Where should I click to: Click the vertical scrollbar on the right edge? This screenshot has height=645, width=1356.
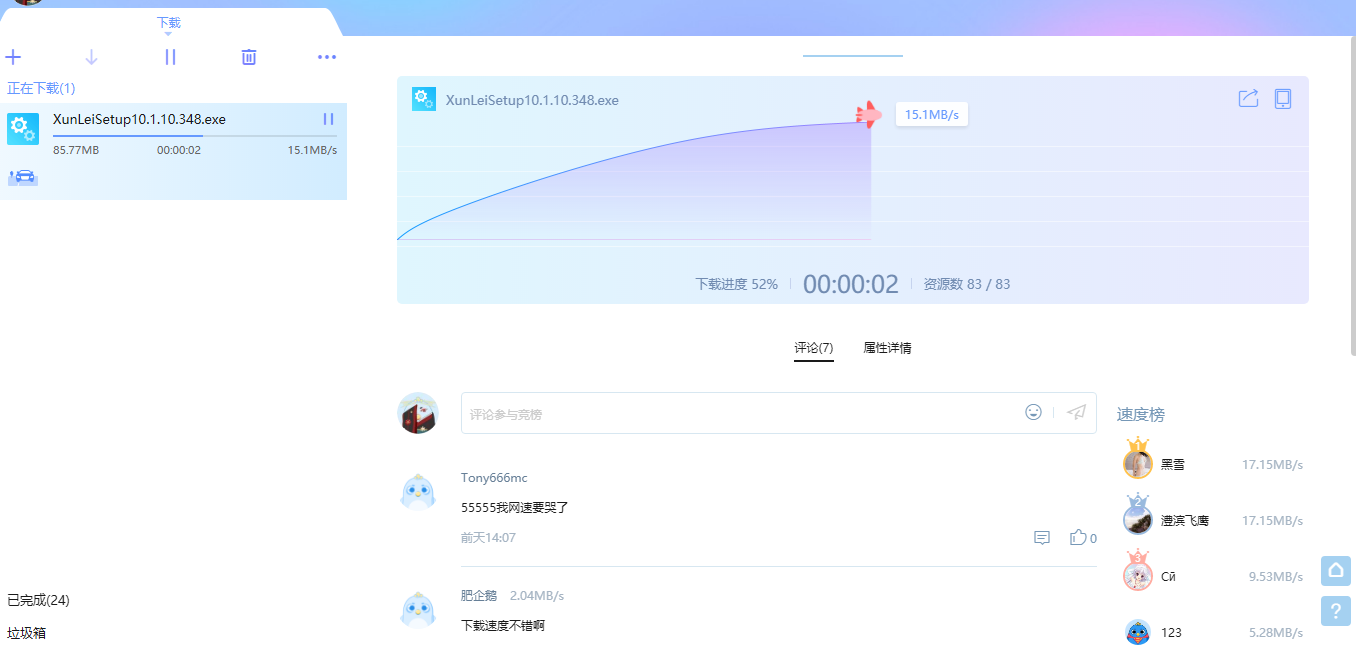click(1353, 195)
